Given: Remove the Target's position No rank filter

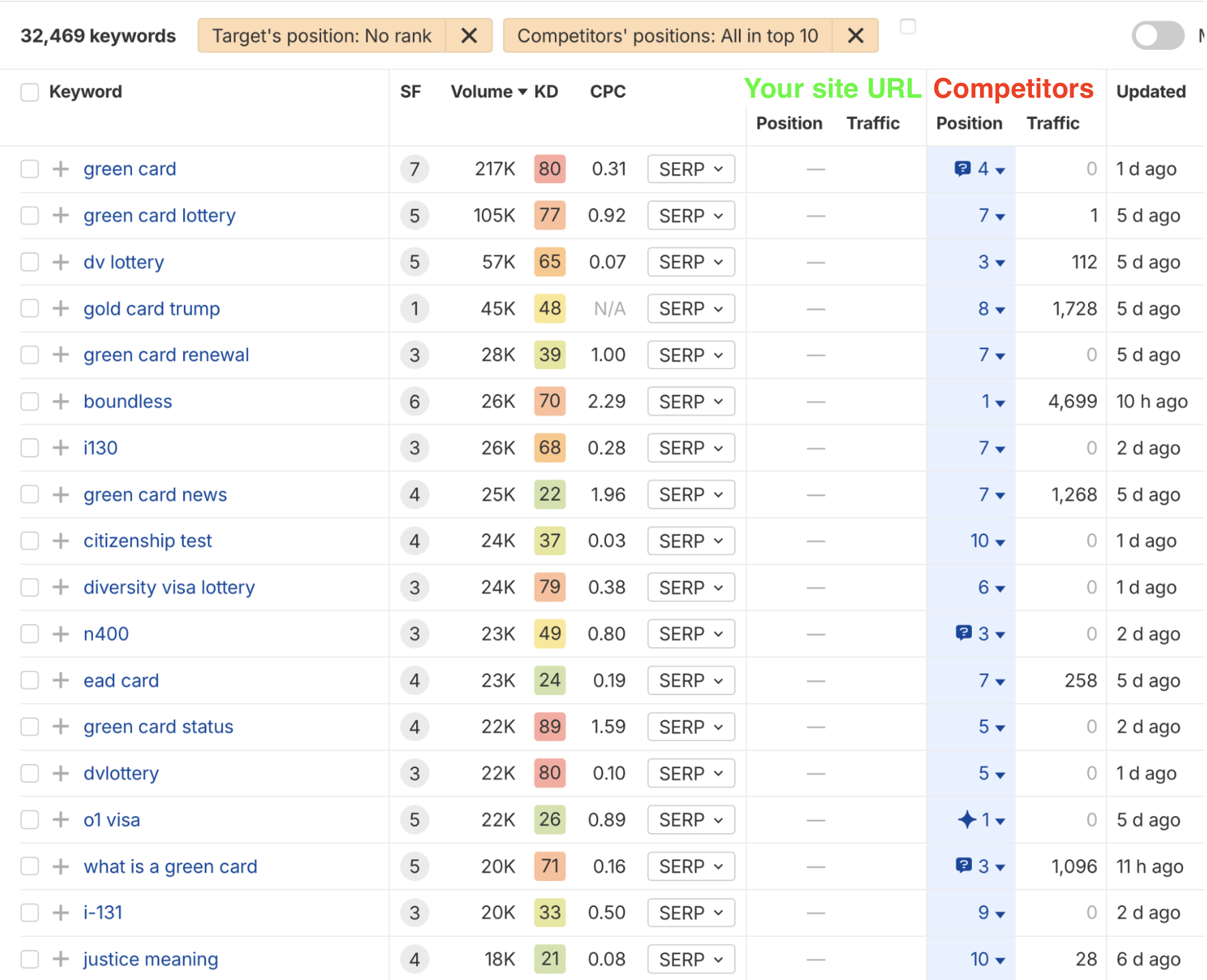Looking at the screenshot, I should click(x=469, y=36).
